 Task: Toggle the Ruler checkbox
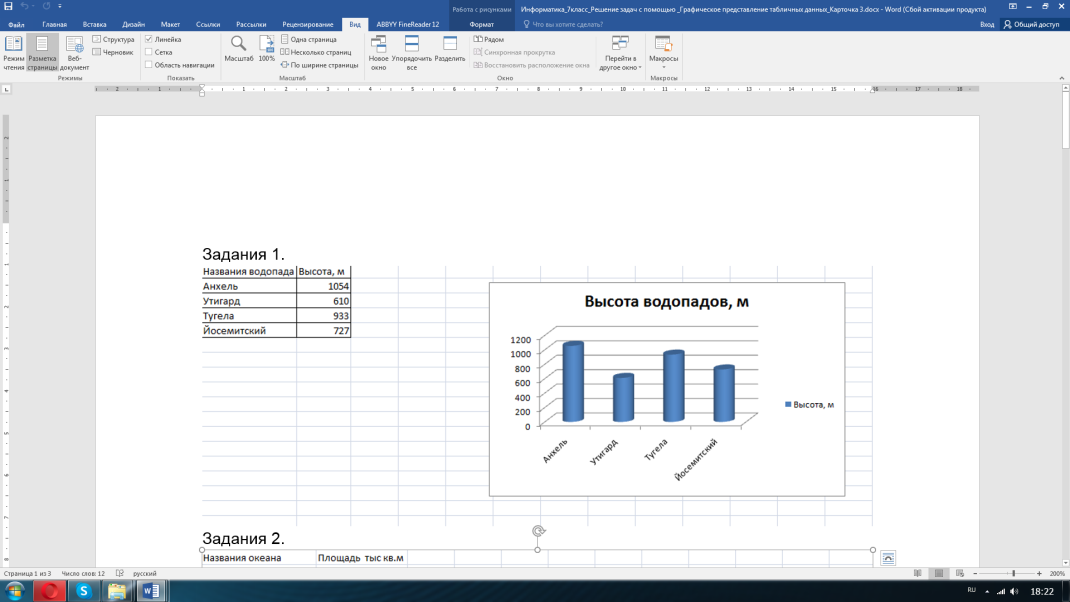162,40
